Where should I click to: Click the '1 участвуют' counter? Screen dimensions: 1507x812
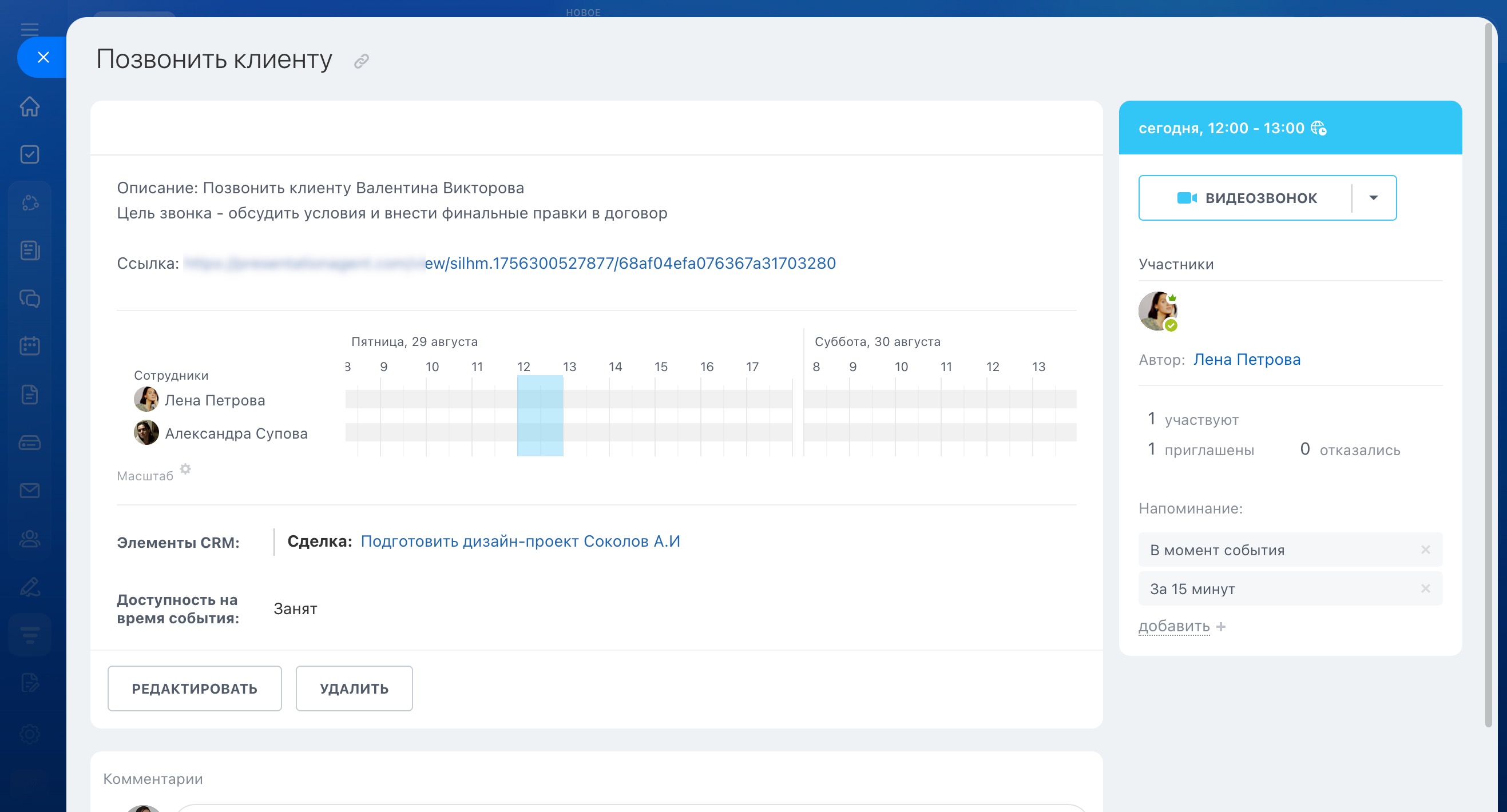(1193, 419)
